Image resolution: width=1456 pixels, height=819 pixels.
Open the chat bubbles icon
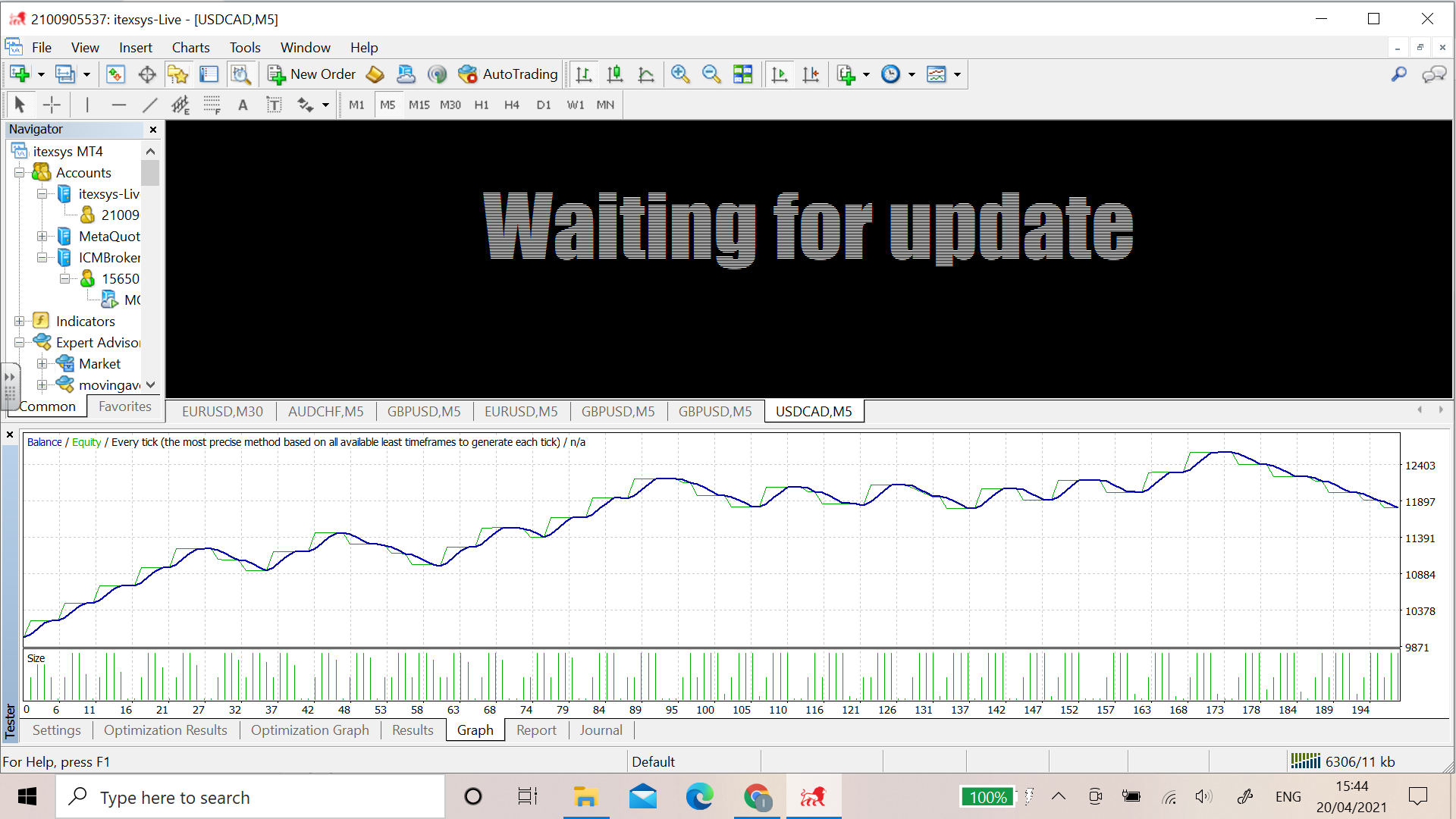[1434, 74]
